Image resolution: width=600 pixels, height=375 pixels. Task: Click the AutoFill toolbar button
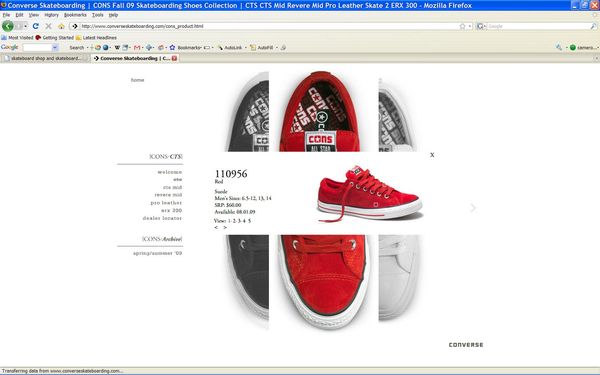(262, 47)
